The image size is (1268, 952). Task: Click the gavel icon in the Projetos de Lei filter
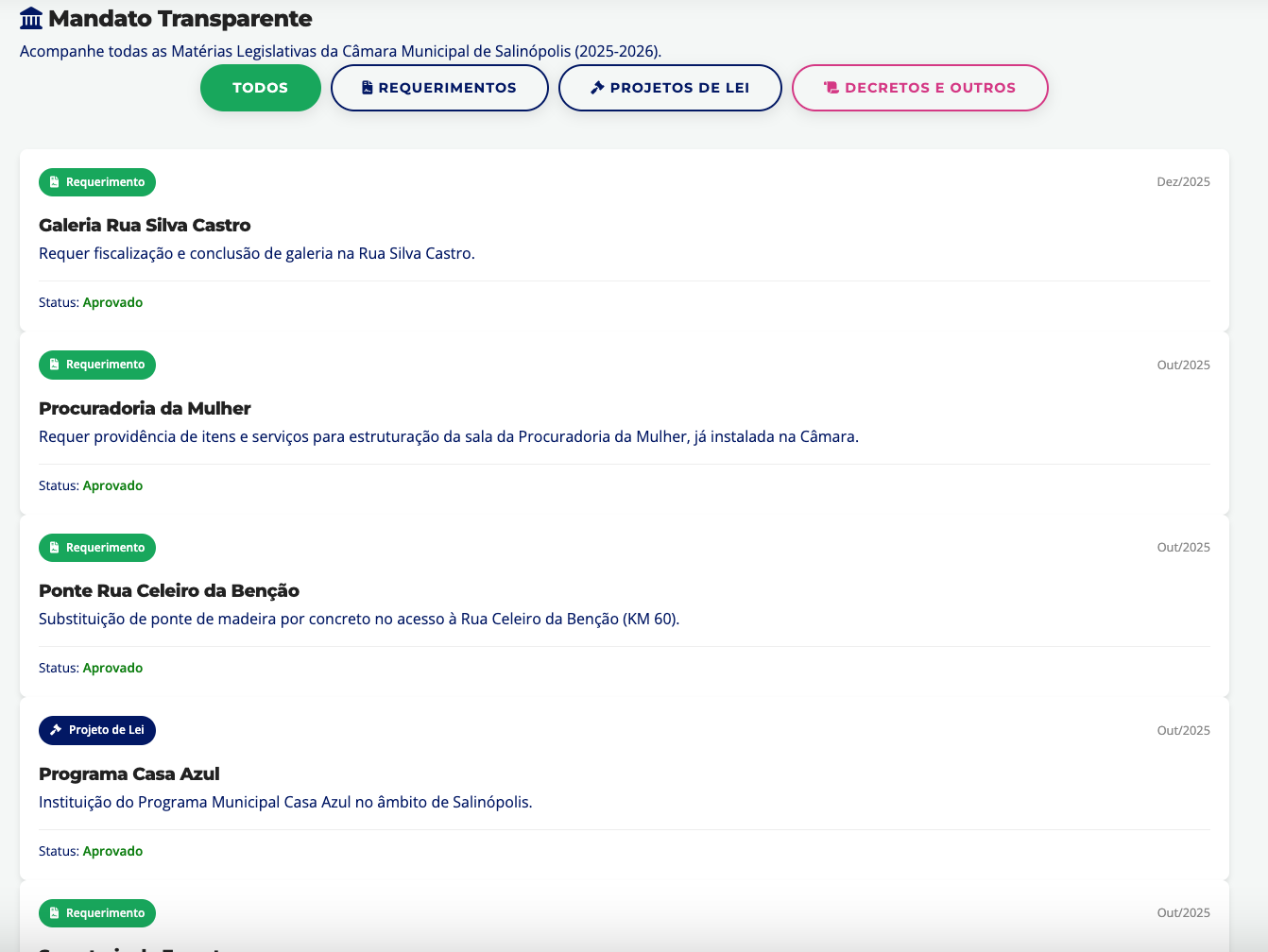(x=597, y=88)
